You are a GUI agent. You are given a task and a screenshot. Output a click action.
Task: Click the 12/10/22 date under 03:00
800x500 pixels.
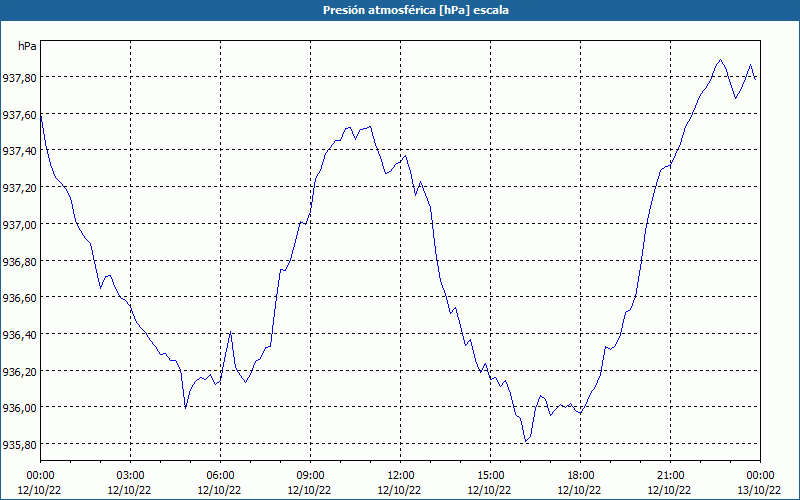coord(131,490)
